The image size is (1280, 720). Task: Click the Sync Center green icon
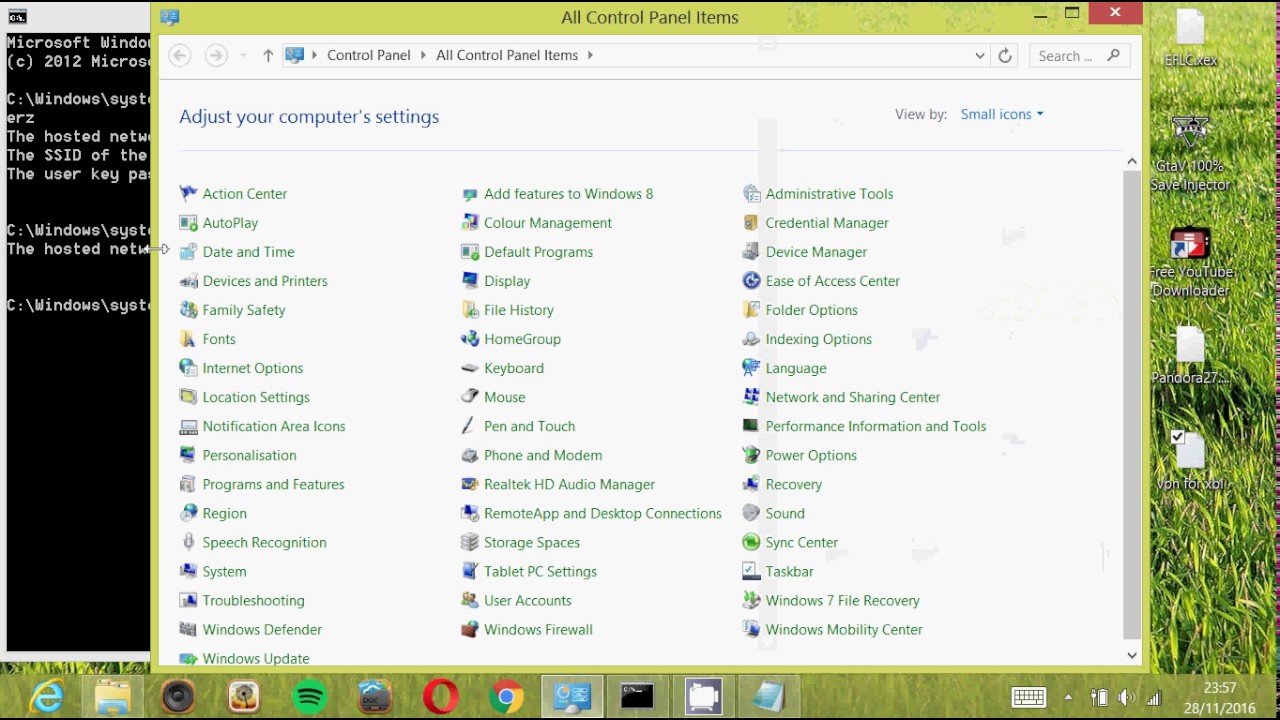(x=751, y=542)
